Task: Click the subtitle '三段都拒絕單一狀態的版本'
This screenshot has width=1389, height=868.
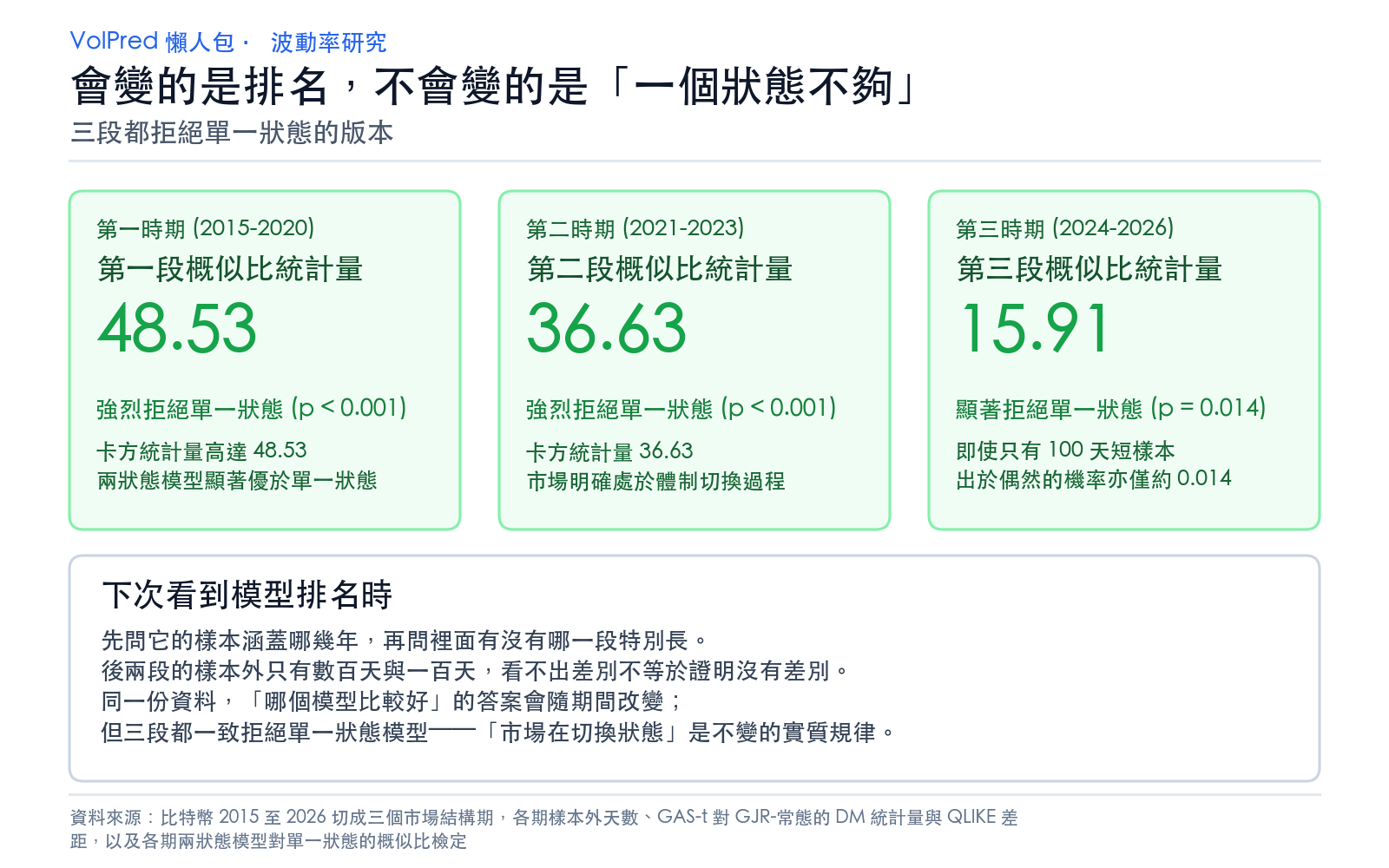Action: [x=232, y=133]
